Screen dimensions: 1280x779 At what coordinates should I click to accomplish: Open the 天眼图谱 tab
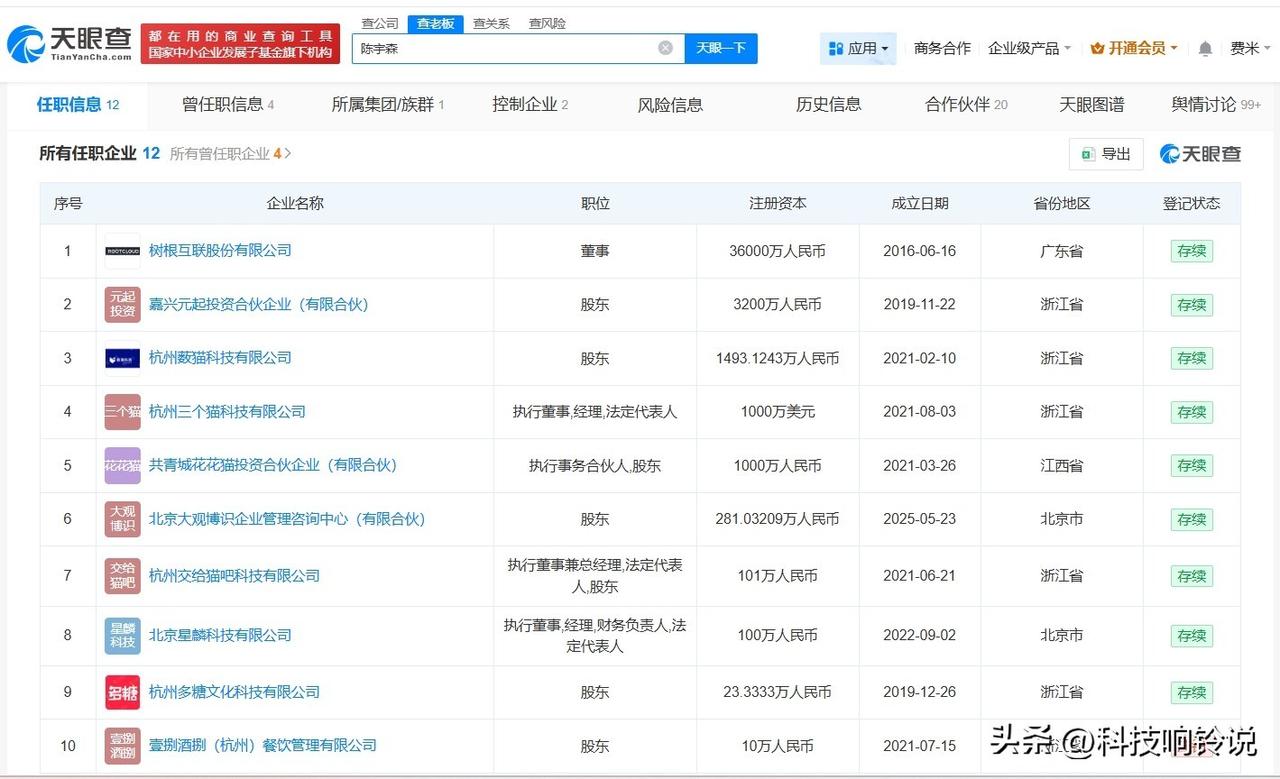coord(1092,105)
